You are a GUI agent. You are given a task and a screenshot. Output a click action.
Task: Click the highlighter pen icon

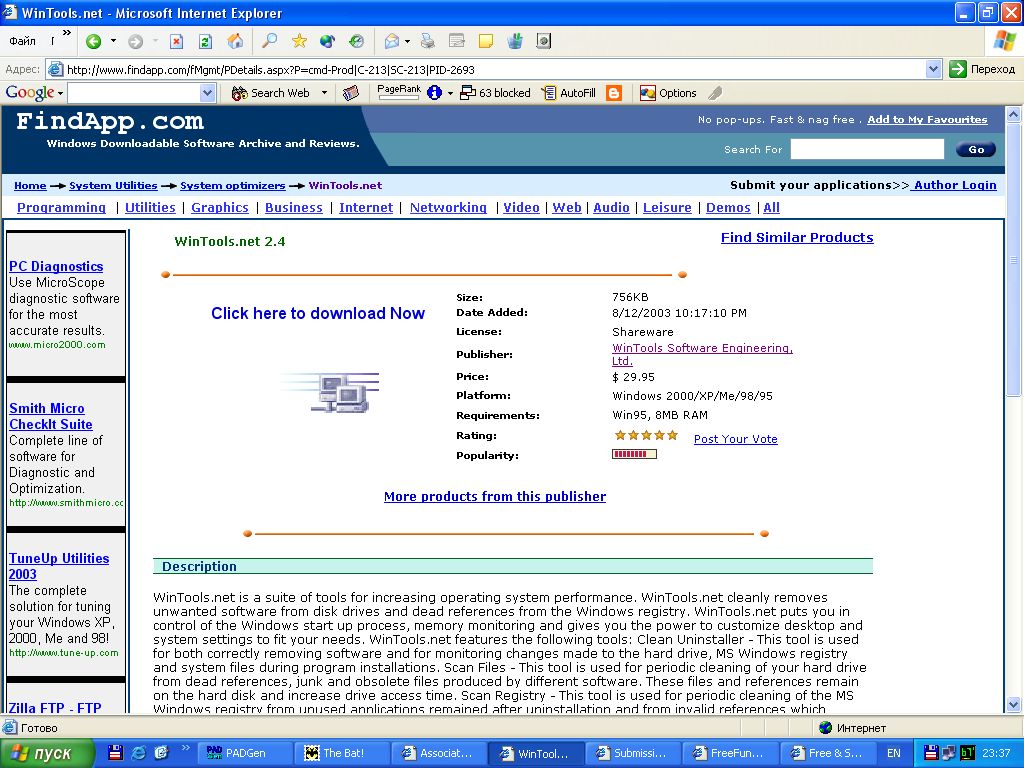coord(715,93)
